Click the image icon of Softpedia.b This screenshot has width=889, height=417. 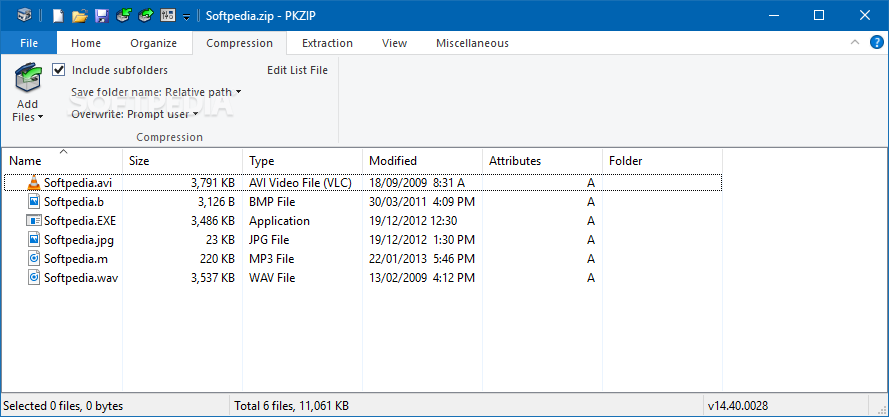[x=34, y=201]
